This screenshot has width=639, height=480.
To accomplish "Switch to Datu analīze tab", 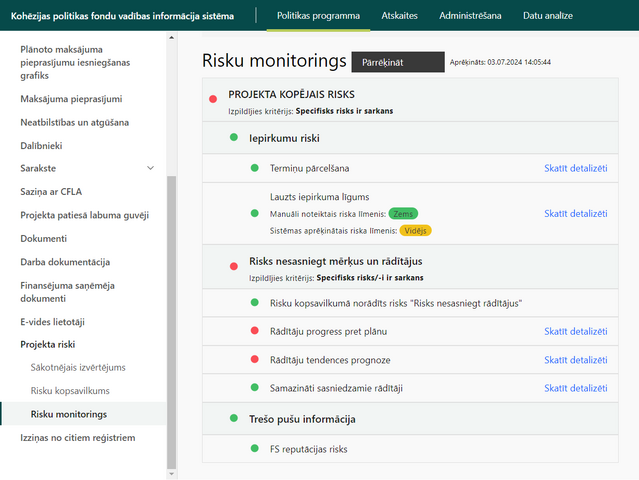I will (x=548, y=15).
